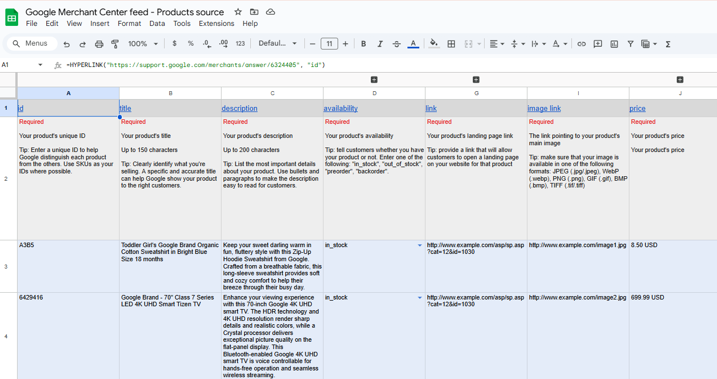Image resolution: width=717 pixels, height=379 pixels.
Task: Toggle bold formatting
Action: point(364,44)
